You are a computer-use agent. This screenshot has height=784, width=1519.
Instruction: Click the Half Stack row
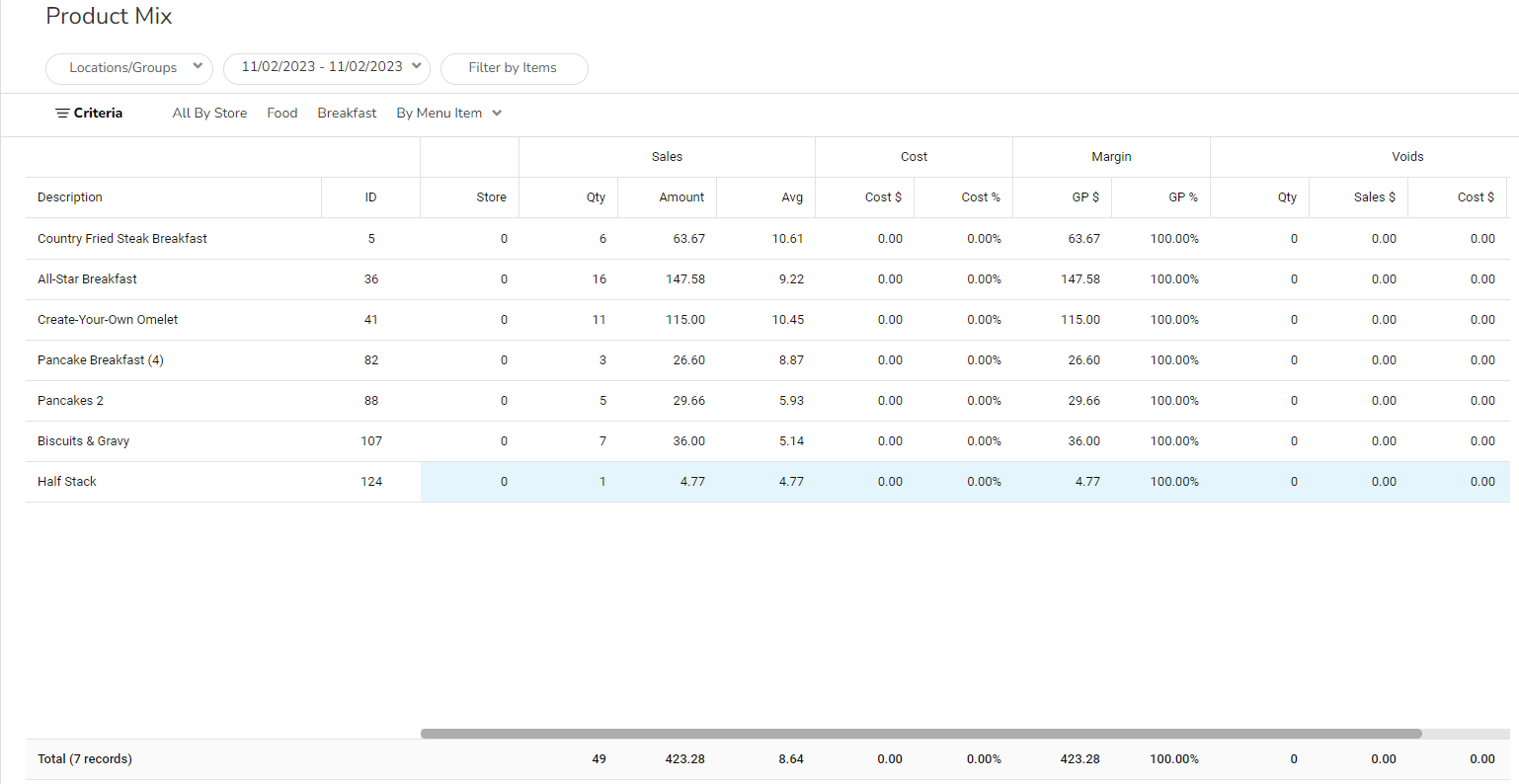pos(67,482)
